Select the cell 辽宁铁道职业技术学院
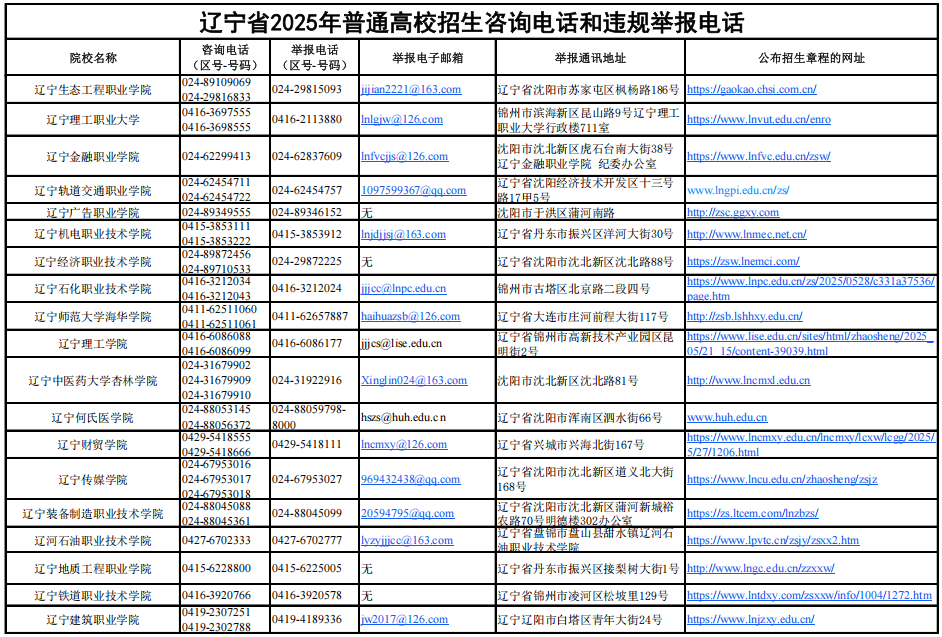 point(93,596)
